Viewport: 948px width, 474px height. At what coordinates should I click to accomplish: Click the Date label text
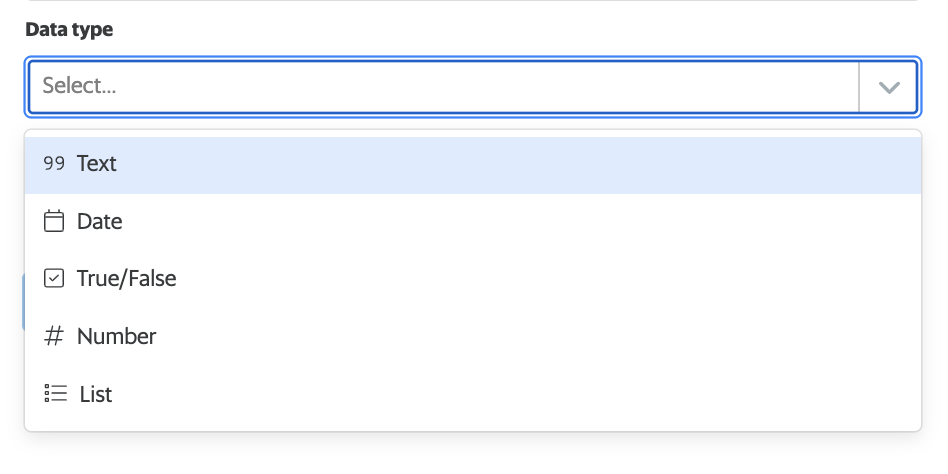point(99,221)
